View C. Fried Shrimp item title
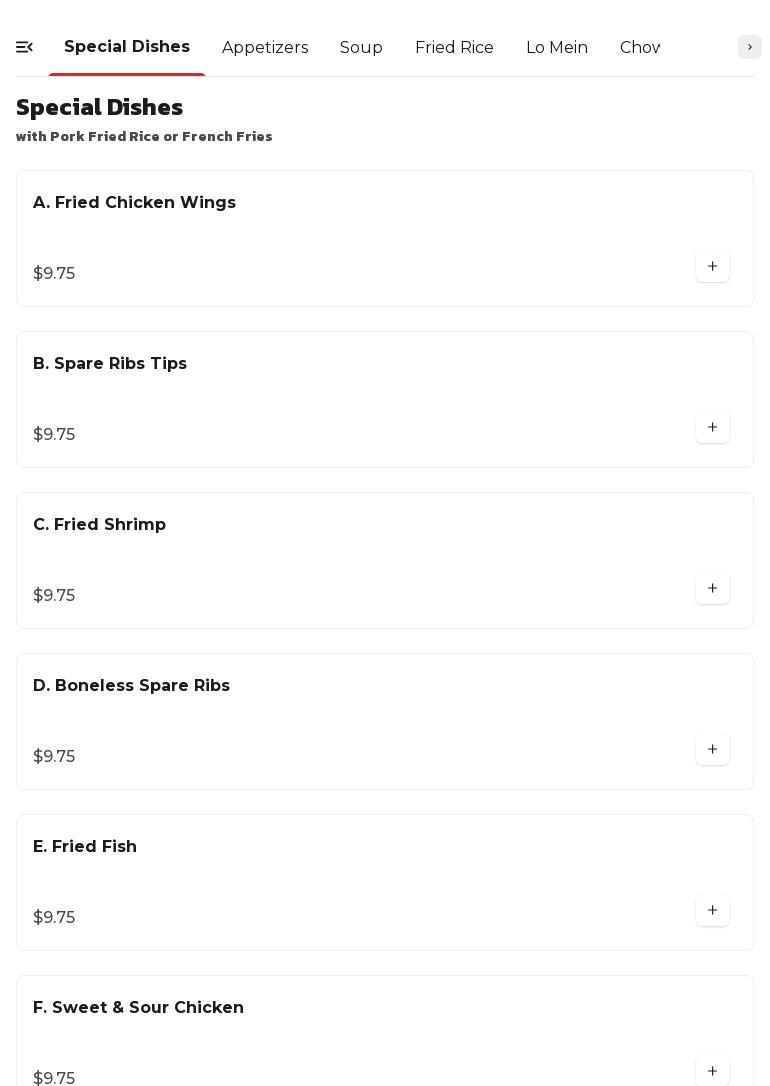 pyautogui.click(x=100, y=525)
